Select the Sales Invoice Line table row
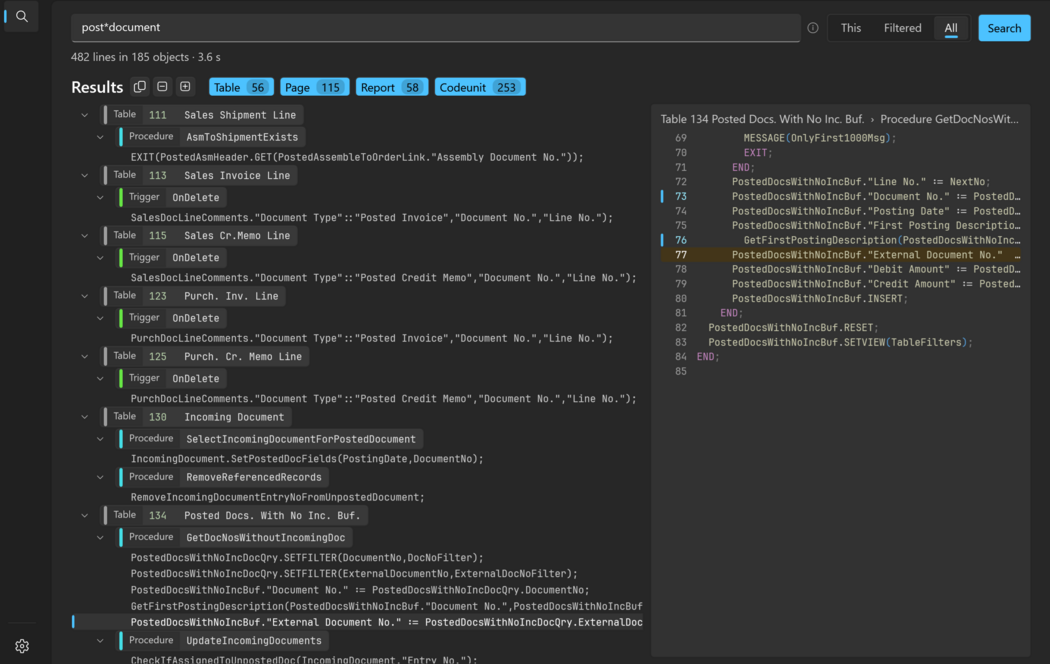 [200, 175]
